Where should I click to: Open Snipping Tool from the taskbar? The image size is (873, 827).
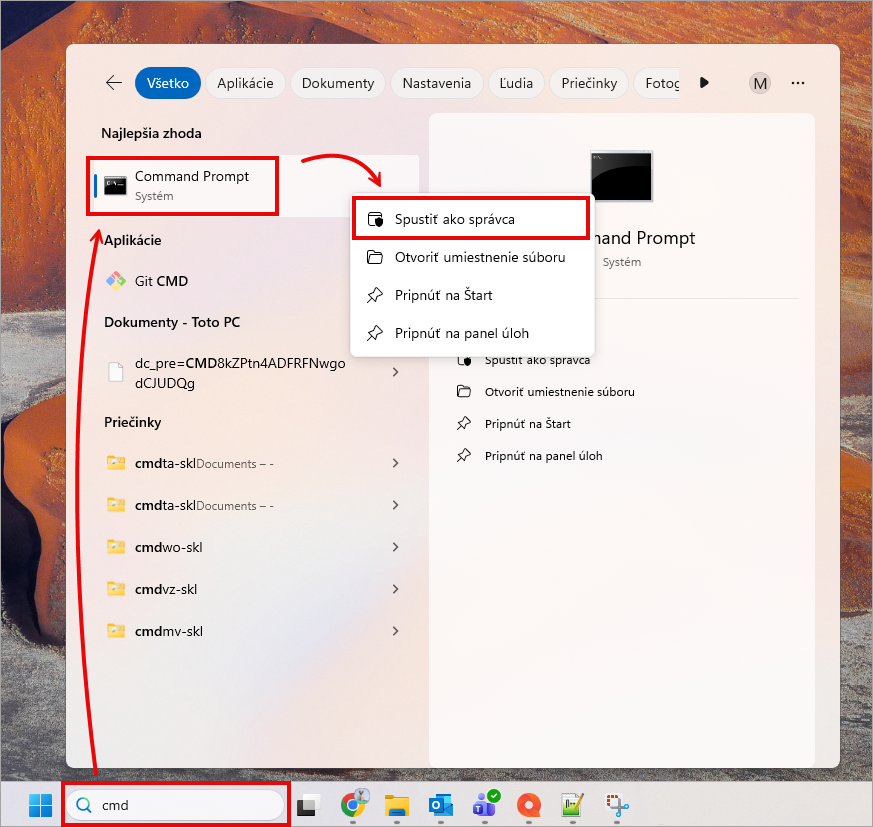(617, 805)
